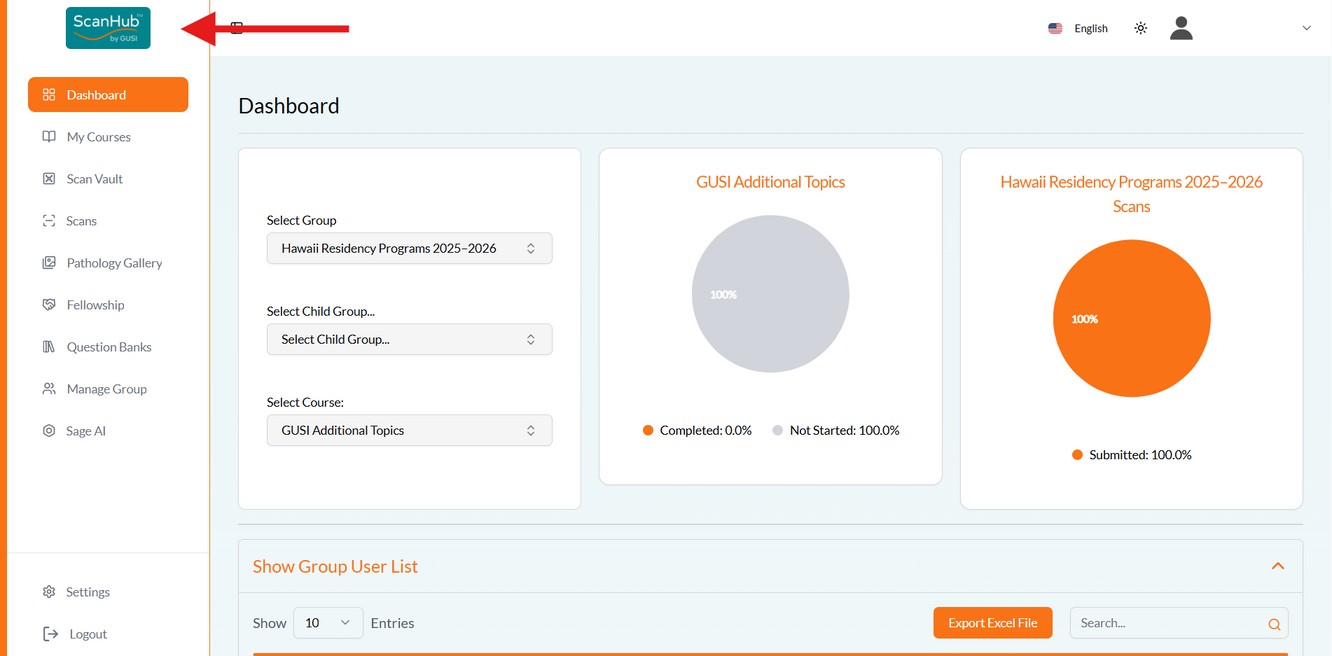Click the Settings gear icon

tap(49, 592)
